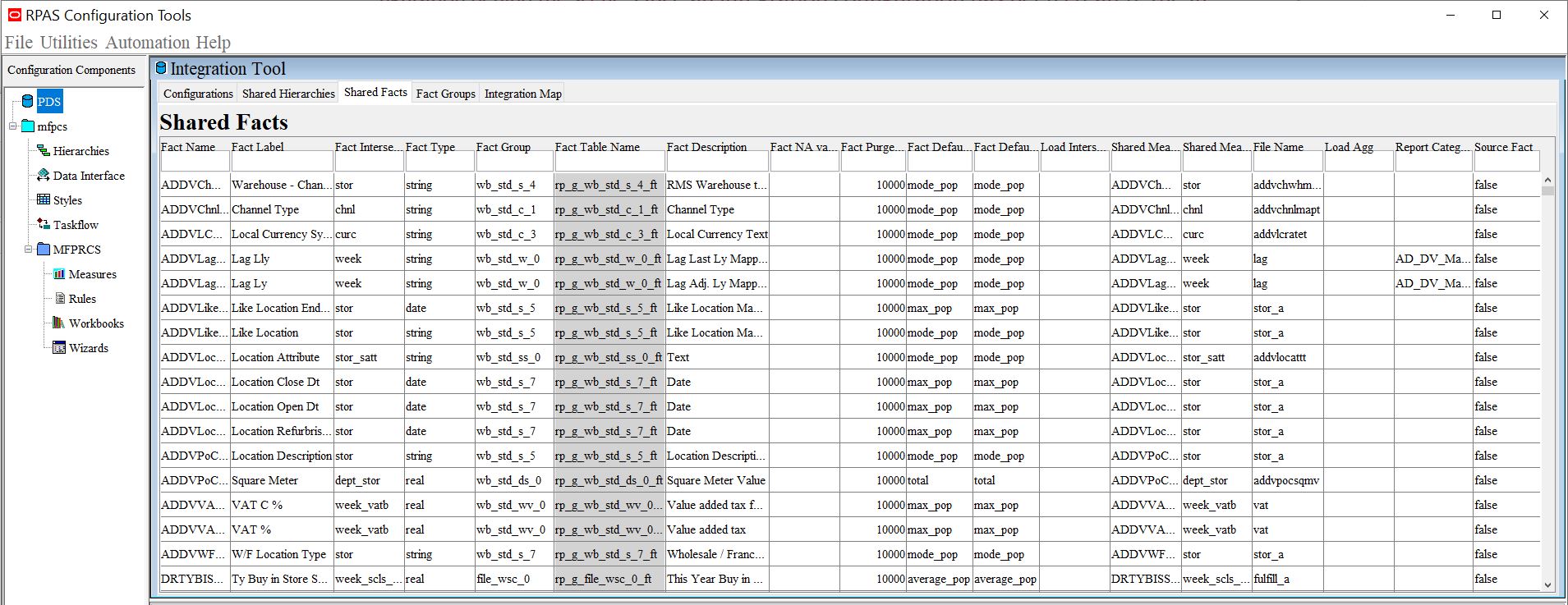Click table scrollbar down arrow

click(x=1547, y=585)
